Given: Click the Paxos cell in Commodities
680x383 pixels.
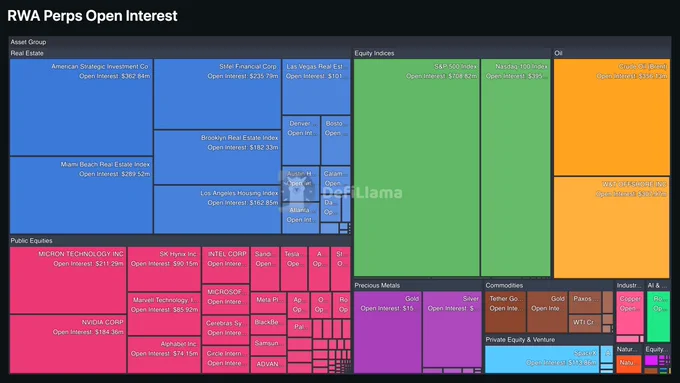Looking at the screenshot, I should click(585, 302).
